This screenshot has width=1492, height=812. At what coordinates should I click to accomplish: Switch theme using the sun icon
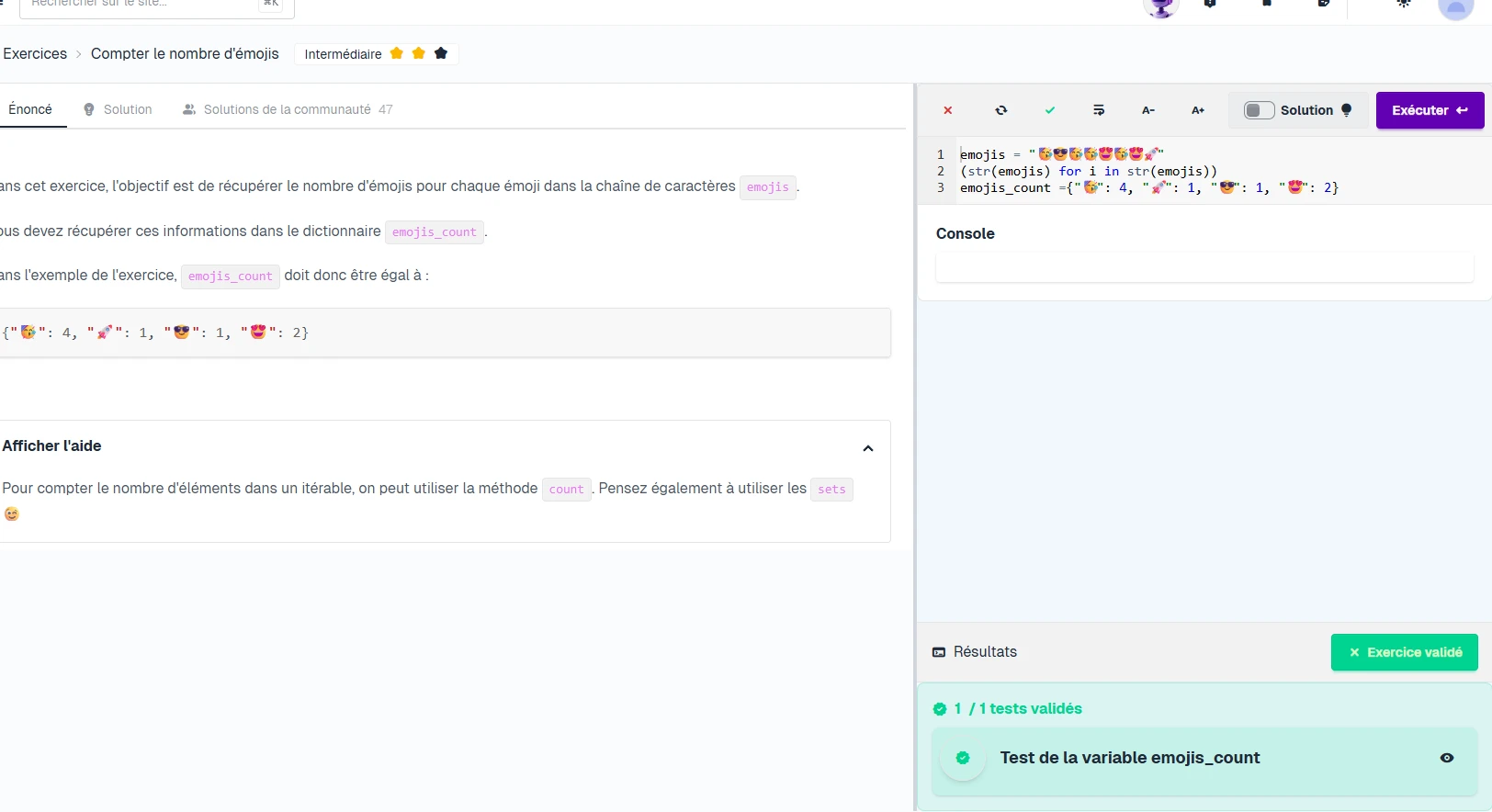tap(1404, 5)
